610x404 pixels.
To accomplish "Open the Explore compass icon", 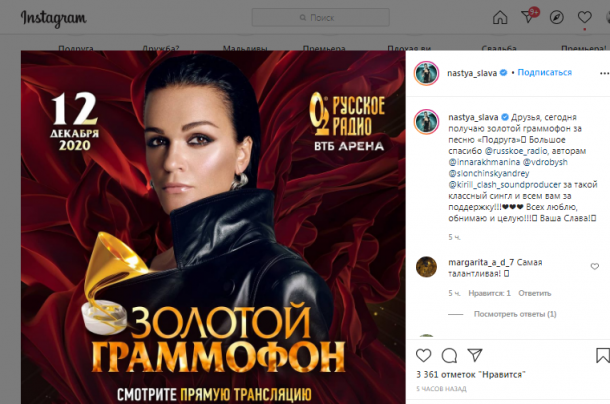I will click(x=557, y=18).
